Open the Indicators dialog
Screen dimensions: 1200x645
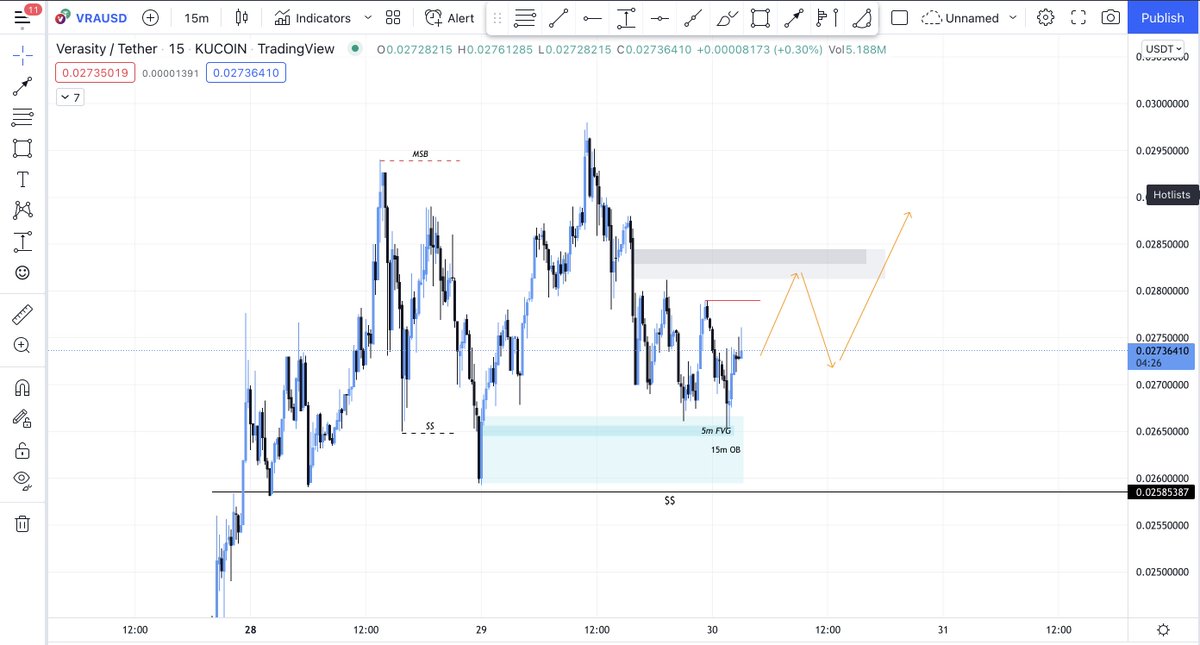(x=313, y=17)
